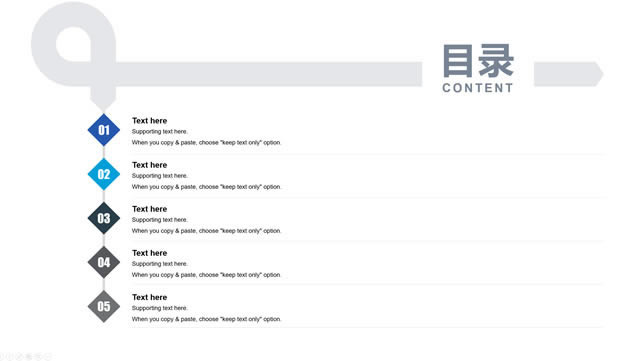Viewport: 635px width, 361px height.
Task: Click the "Text here" heading beside 01
Action: [149, 121]
